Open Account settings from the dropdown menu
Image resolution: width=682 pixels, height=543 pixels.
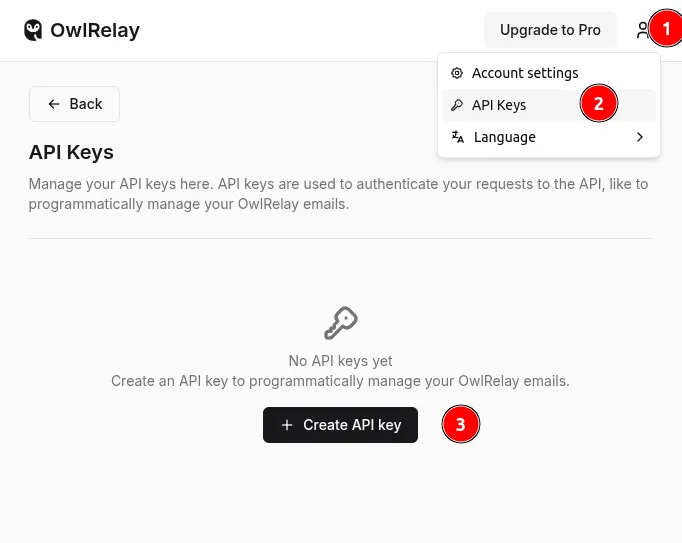[525, 73]
